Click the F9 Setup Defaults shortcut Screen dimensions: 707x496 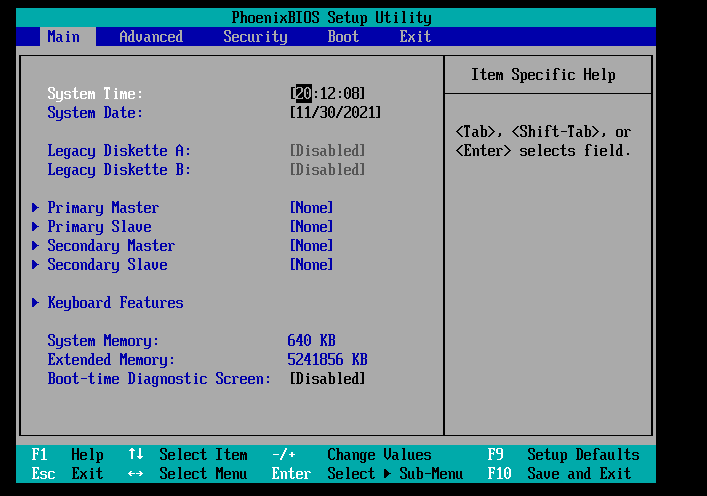click(x=564, y=455)
